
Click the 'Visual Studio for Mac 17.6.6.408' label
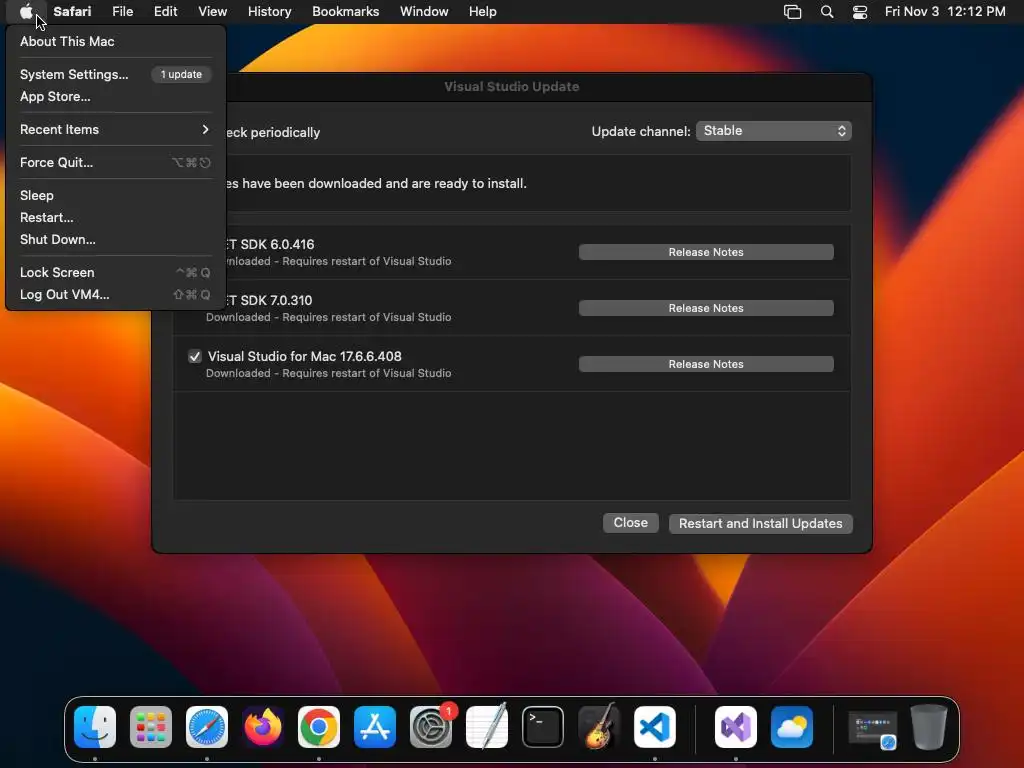304,357
